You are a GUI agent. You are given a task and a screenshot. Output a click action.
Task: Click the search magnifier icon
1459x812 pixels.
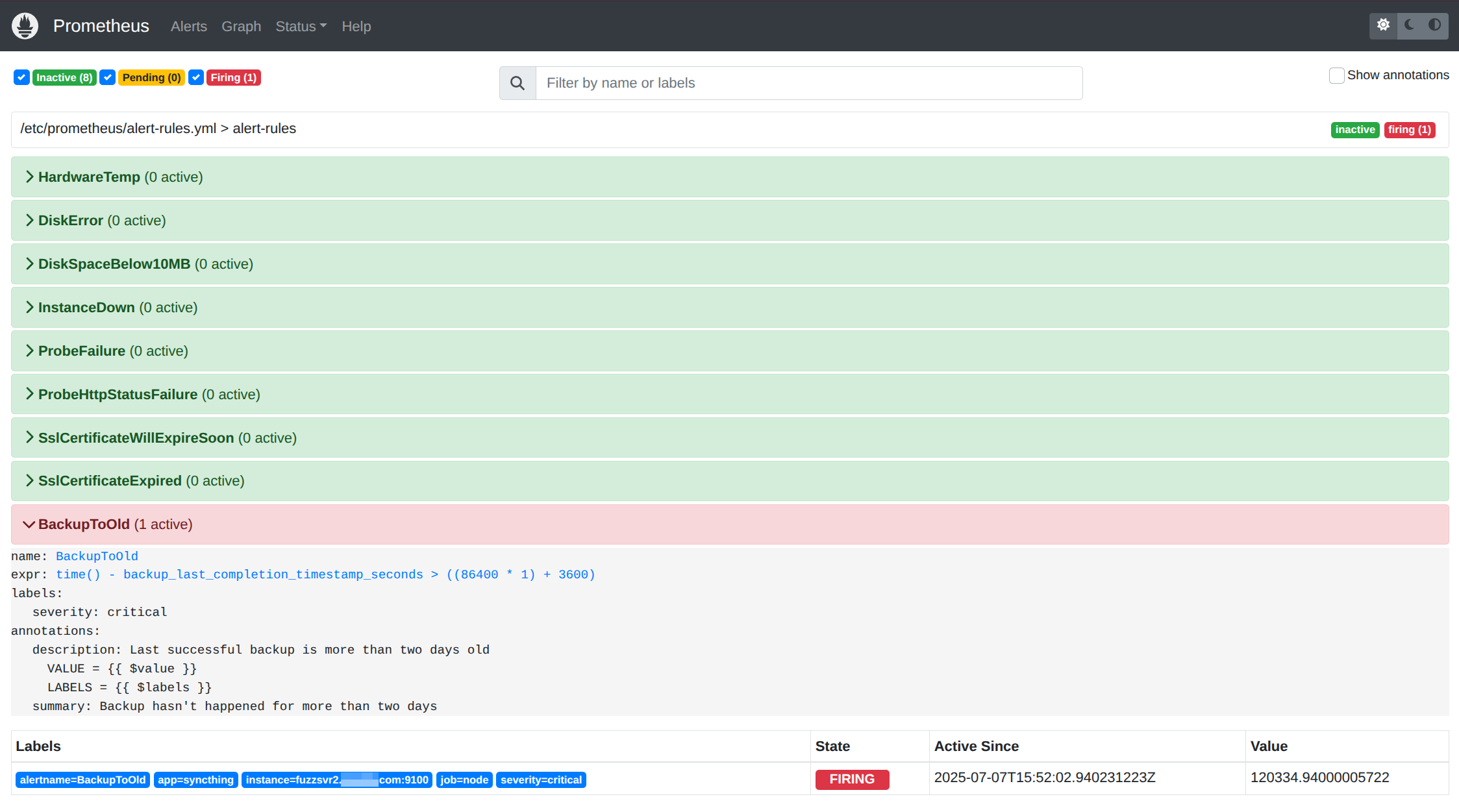[x=518, y=83]
